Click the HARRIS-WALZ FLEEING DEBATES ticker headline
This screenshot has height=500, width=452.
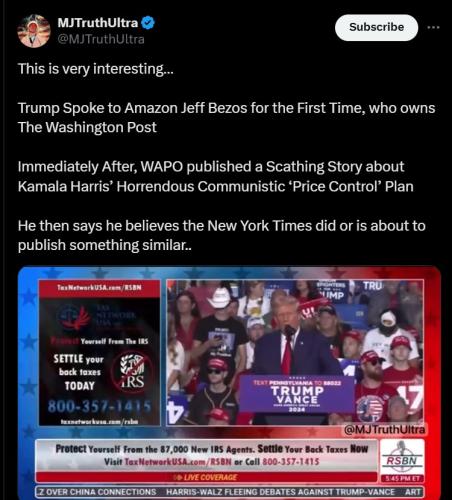[x=280, y=492]
